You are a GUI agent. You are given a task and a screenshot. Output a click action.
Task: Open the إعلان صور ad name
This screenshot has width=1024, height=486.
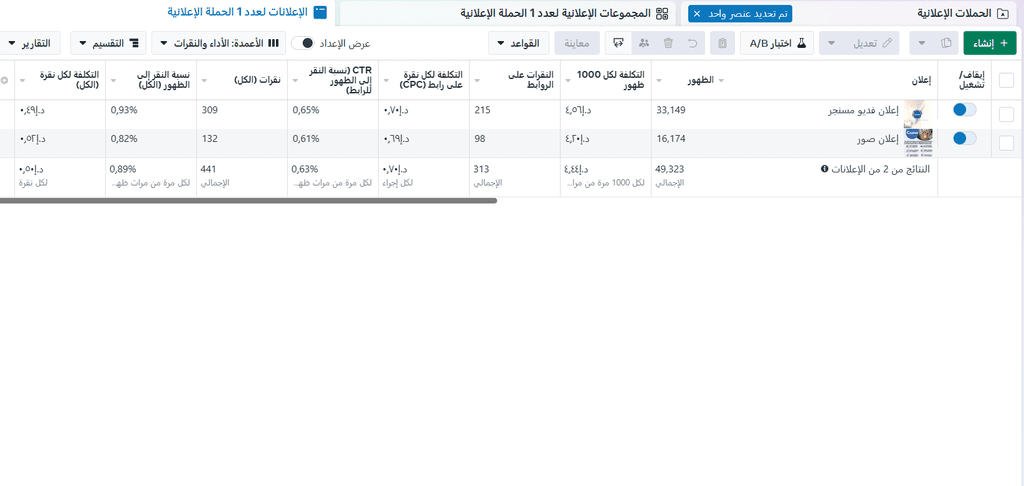point(878,139)
